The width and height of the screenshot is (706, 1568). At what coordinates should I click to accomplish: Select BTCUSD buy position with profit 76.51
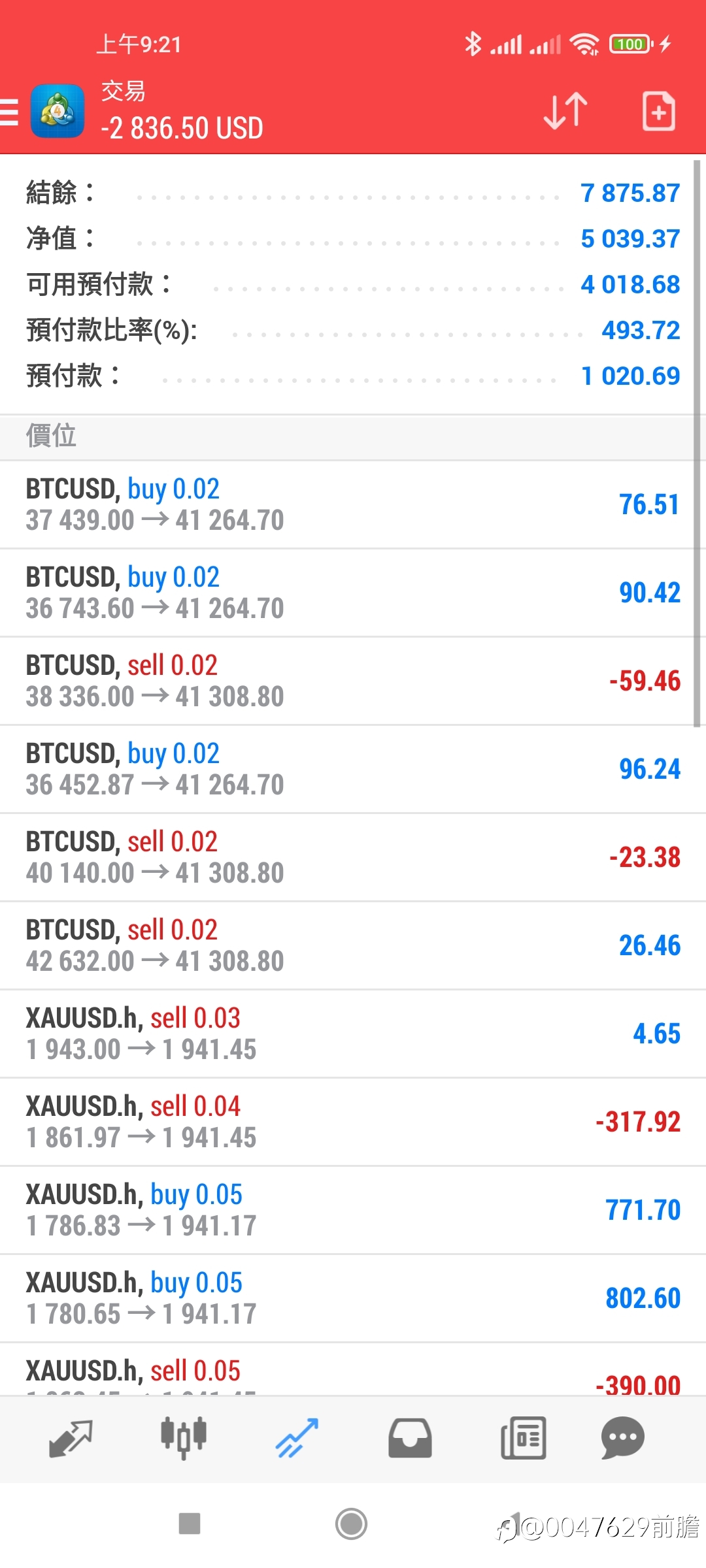tap(346, 504)
